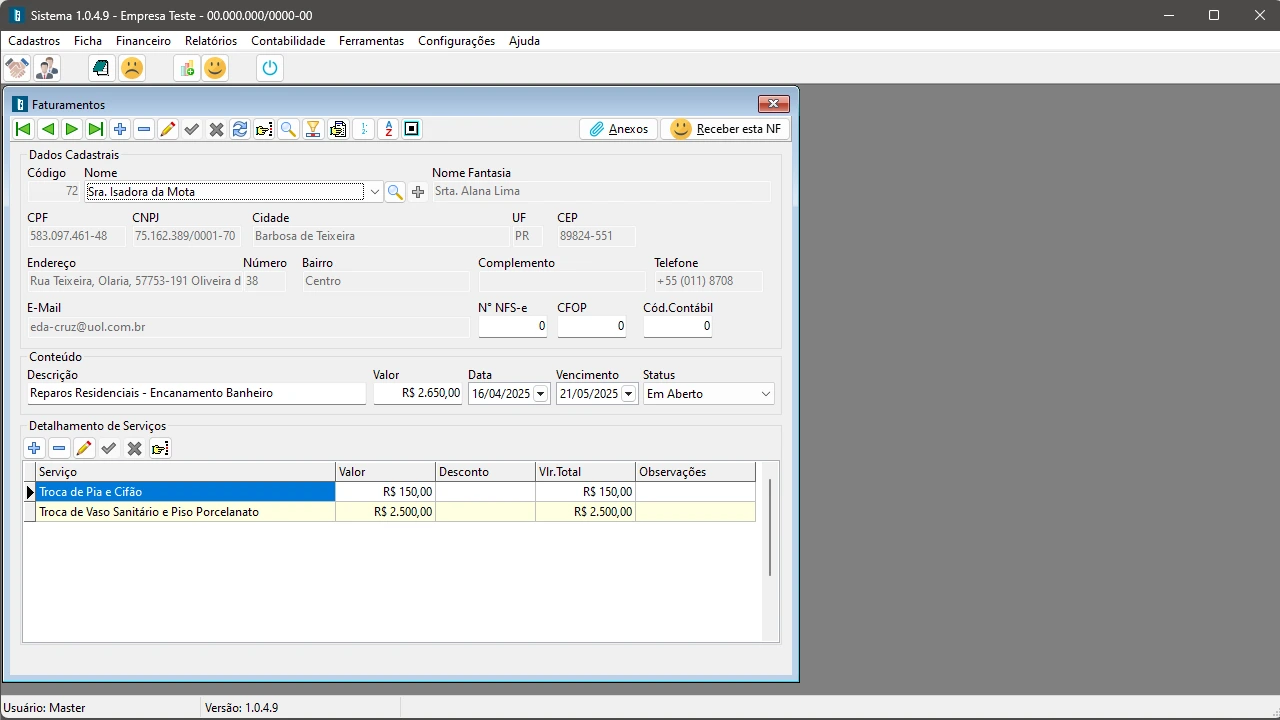The width and height of the screenshot is (1280, 720).
Task: Search client with magnifier beside Nome
Action: pyautogui.click(x=395, y=192)
